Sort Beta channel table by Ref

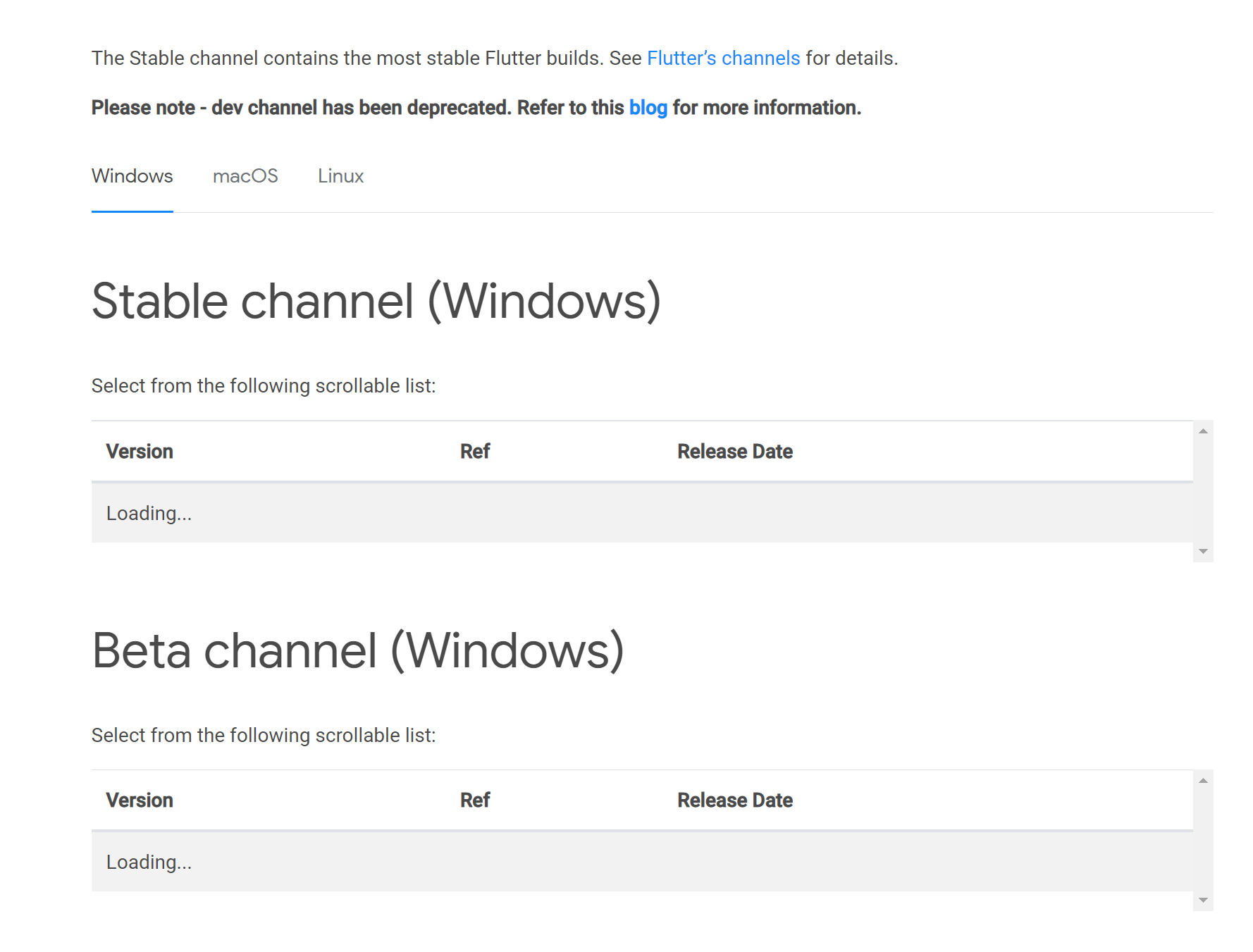[x=474, y=800]
